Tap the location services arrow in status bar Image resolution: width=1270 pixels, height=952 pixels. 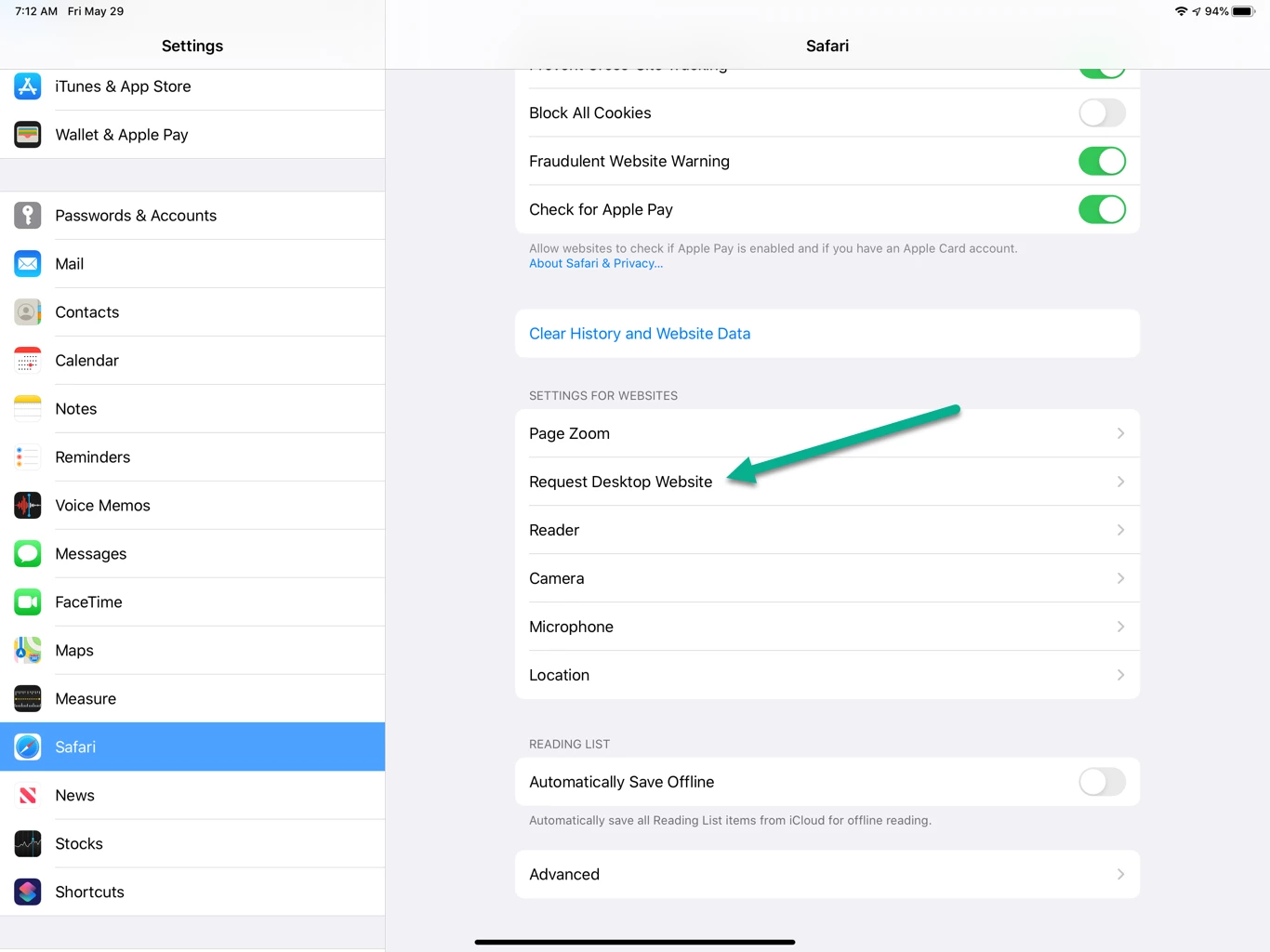(x=1197, y=11)
